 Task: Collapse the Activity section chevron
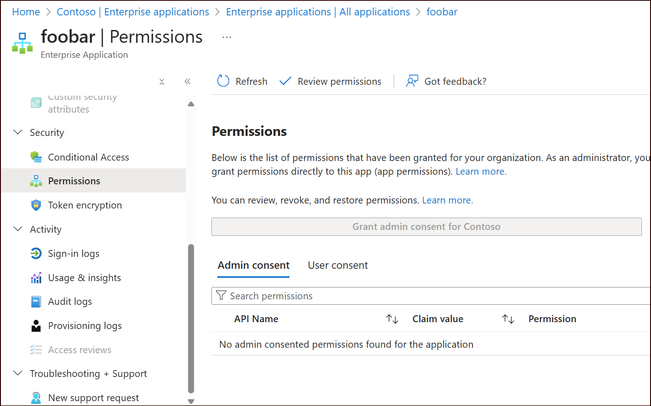(17, 229)
